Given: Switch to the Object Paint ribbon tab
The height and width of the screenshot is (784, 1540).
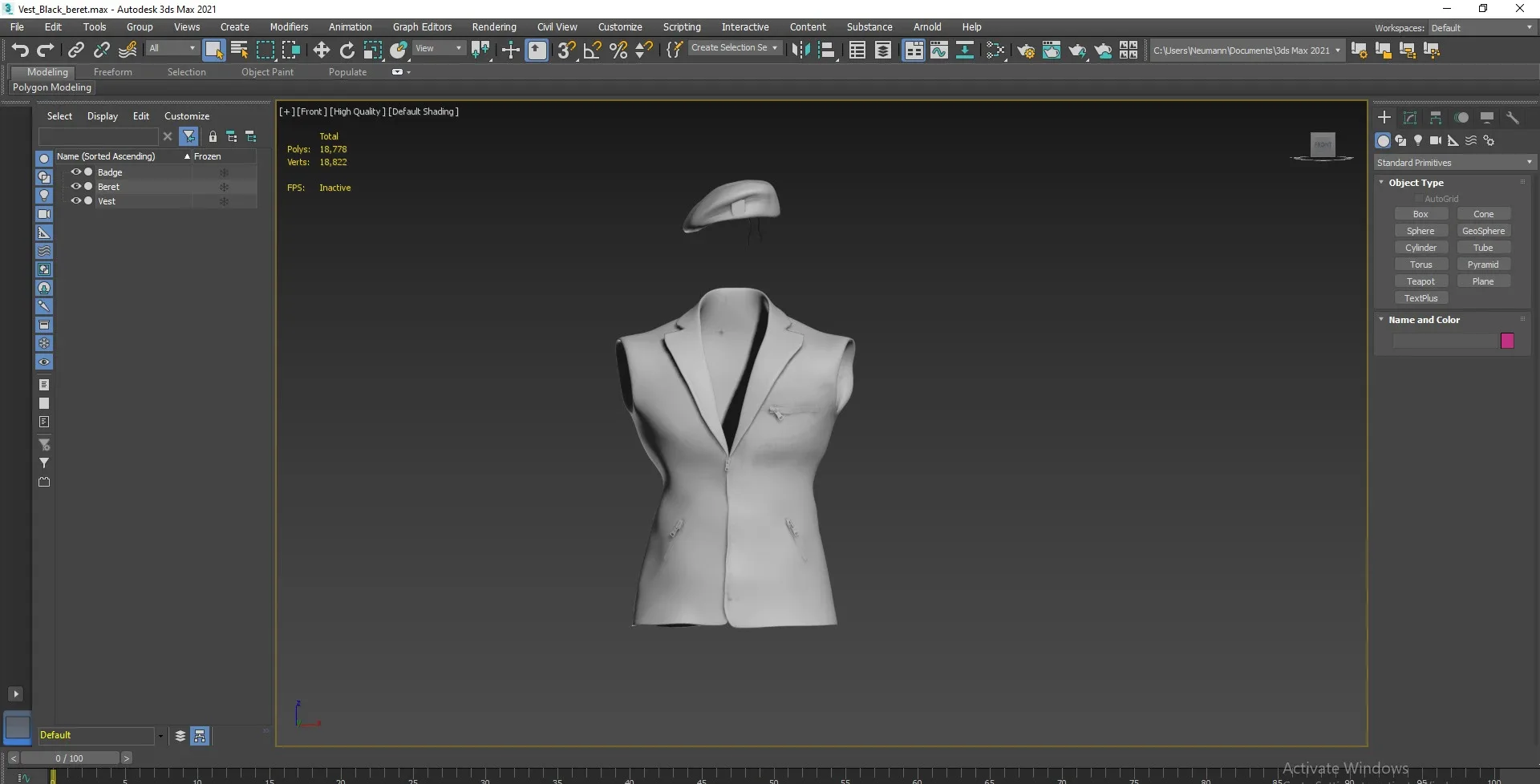Looking at the screenshot, I should tap(267, 72).
